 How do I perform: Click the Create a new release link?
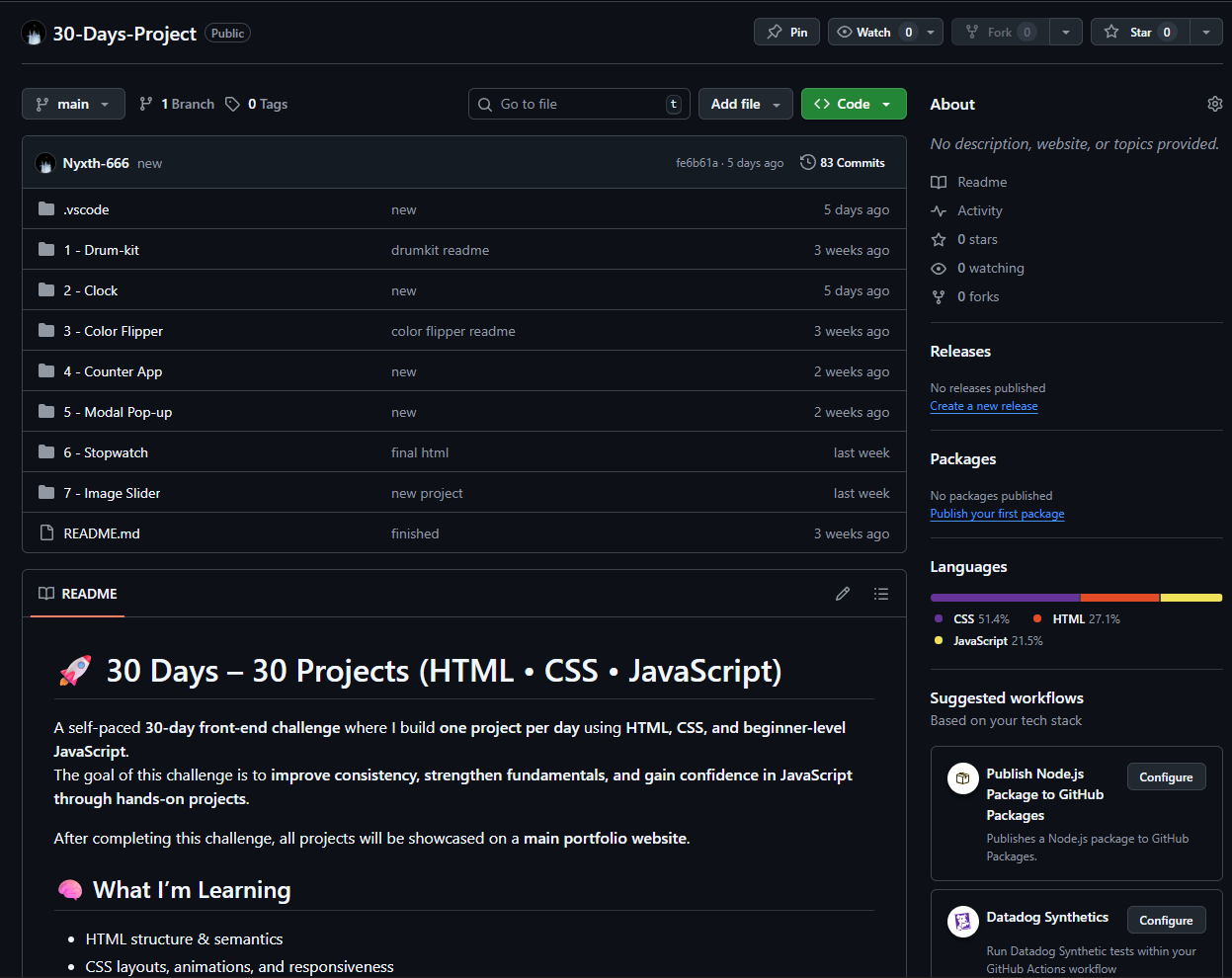[x=983, y=406]
